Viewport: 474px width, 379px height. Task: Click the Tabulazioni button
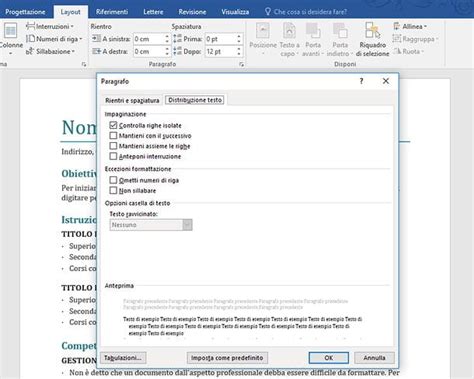tap(123, 358)
